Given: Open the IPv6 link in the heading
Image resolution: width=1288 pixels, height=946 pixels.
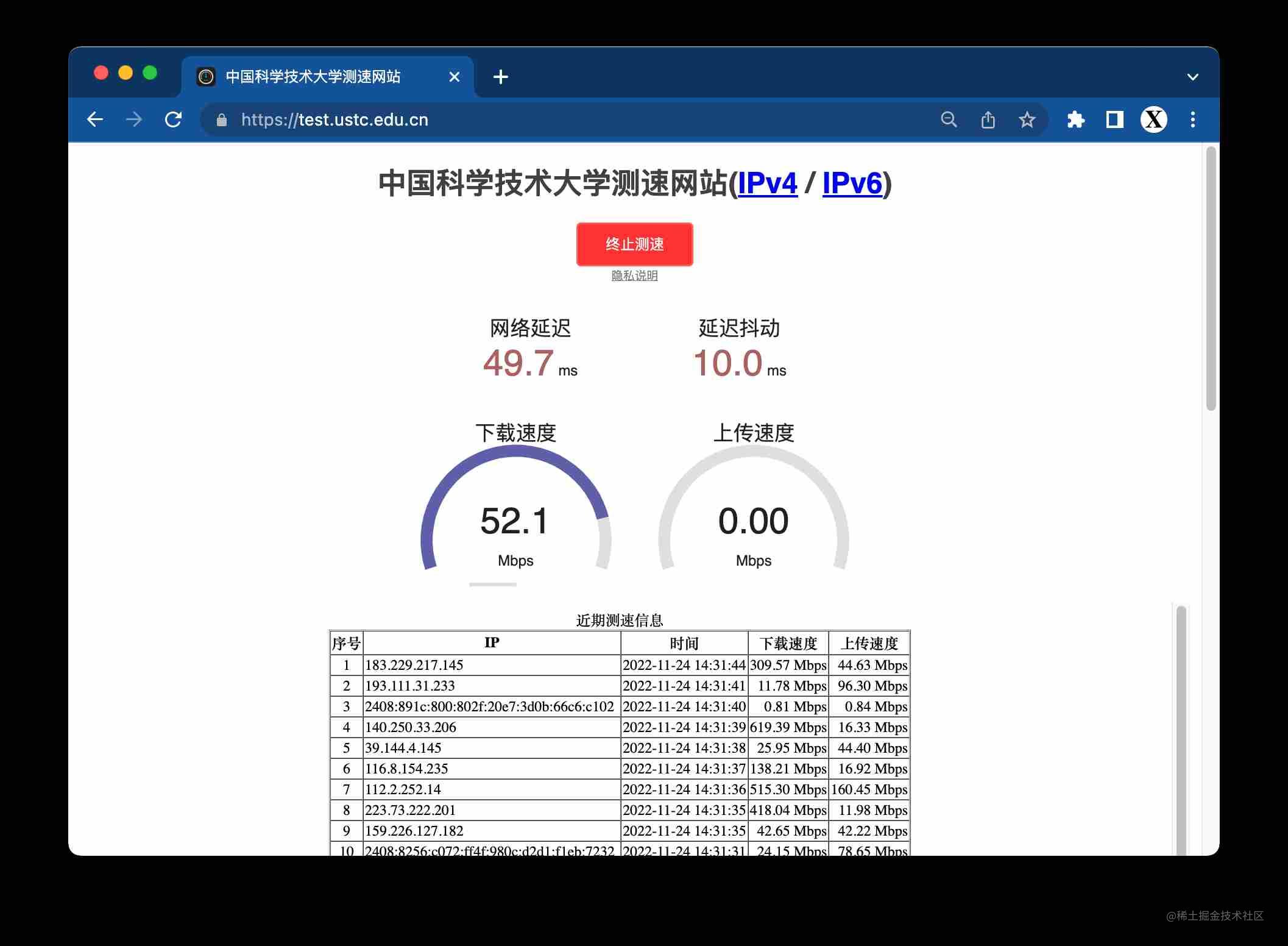Looking at the screenshot, I should click(852, 183).
